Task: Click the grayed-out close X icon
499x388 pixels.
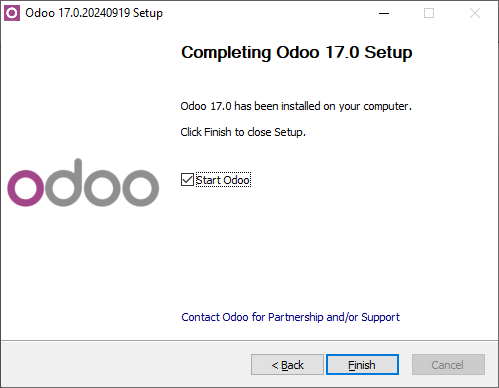Action: pyautogui.click(x=475, y=13)
